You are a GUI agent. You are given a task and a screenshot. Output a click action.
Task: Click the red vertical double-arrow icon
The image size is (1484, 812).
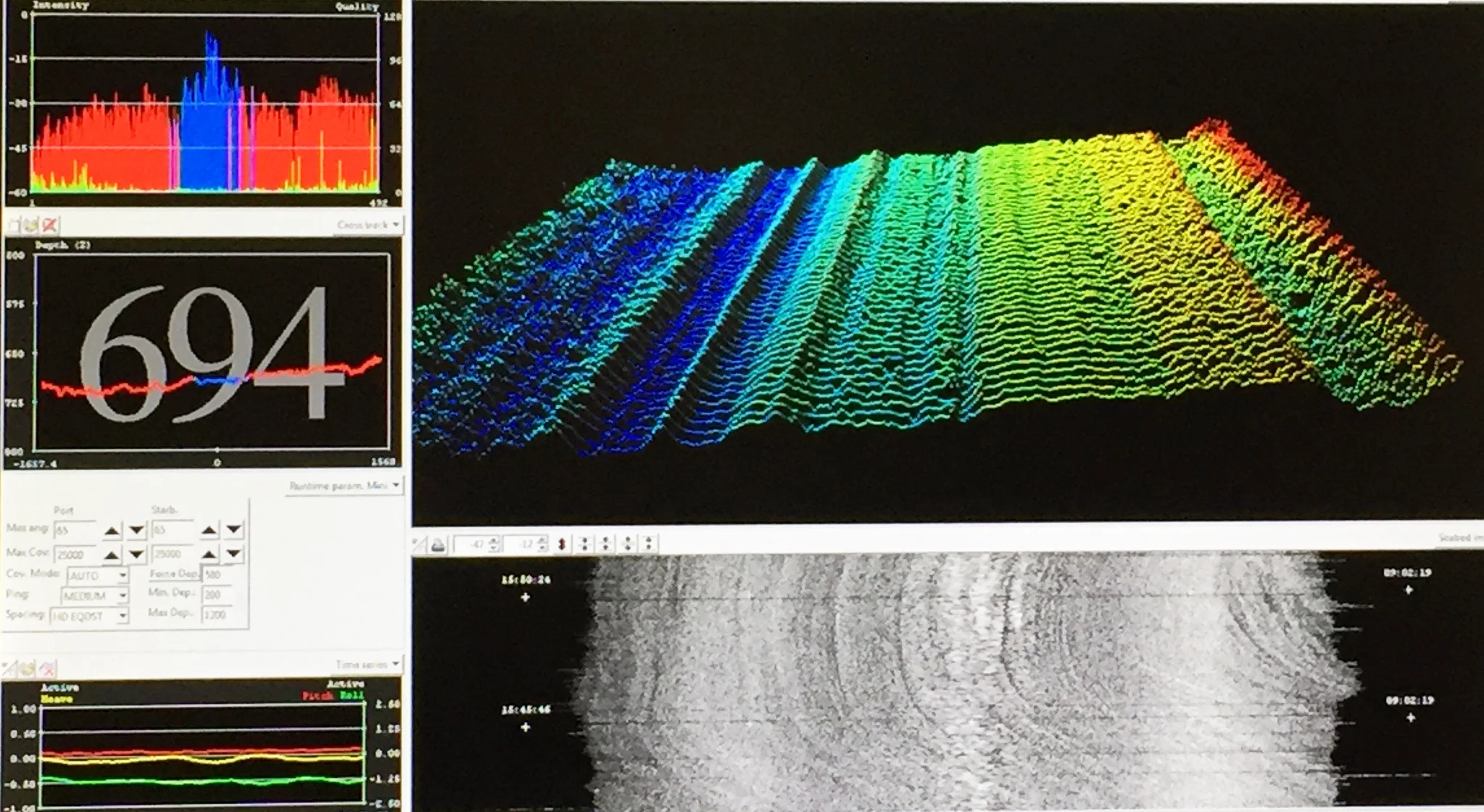pos(562,544)
